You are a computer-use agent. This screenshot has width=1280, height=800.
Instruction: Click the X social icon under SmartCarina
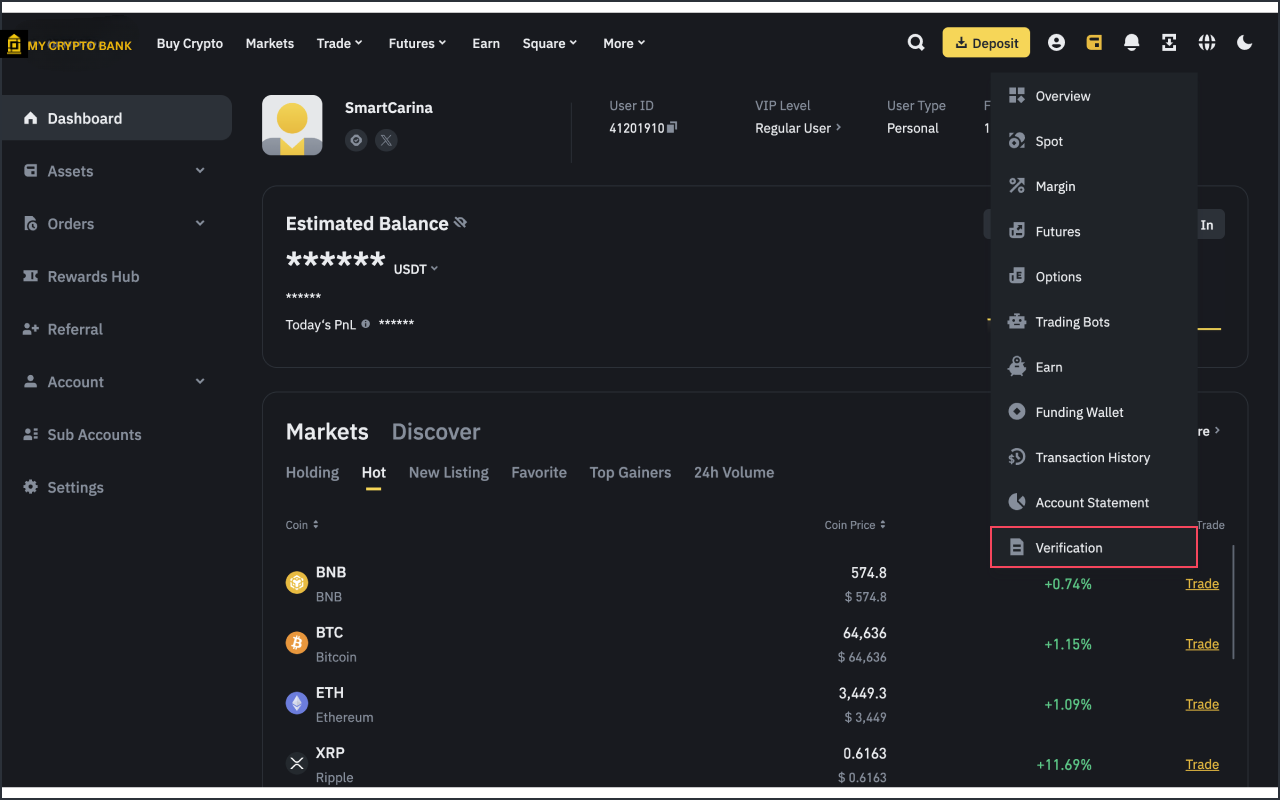386,141
